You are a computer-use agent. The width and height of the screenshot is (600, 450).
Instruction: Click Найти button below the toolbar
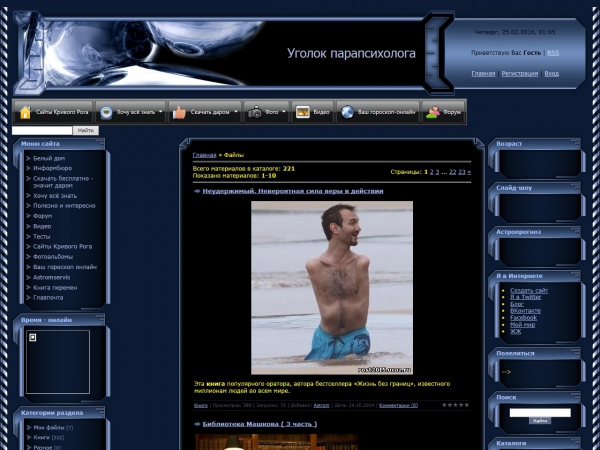[86, 130]
